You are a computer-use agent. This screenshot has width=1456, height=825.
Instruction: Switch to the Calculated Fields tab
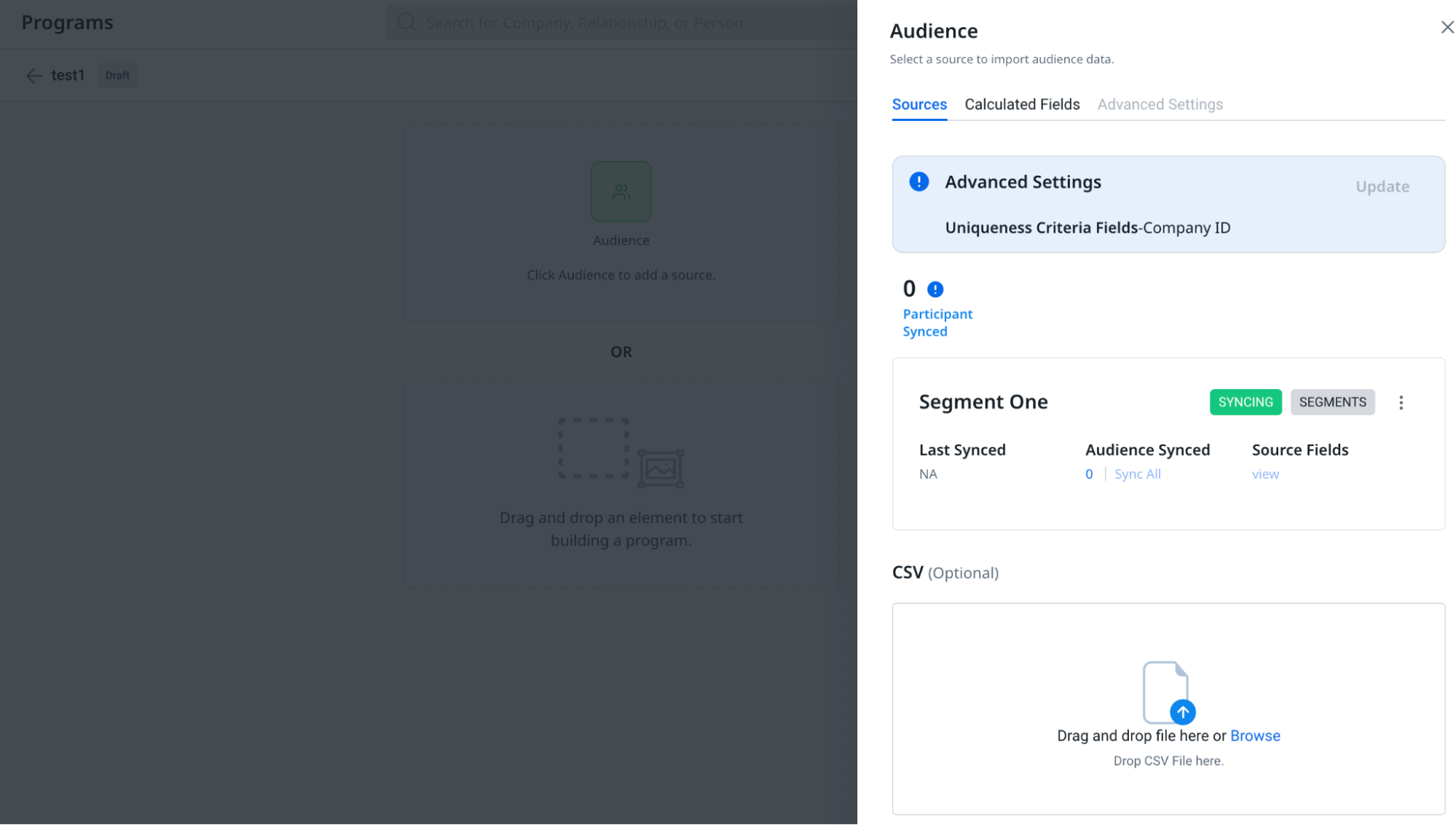pos(1022,104)
